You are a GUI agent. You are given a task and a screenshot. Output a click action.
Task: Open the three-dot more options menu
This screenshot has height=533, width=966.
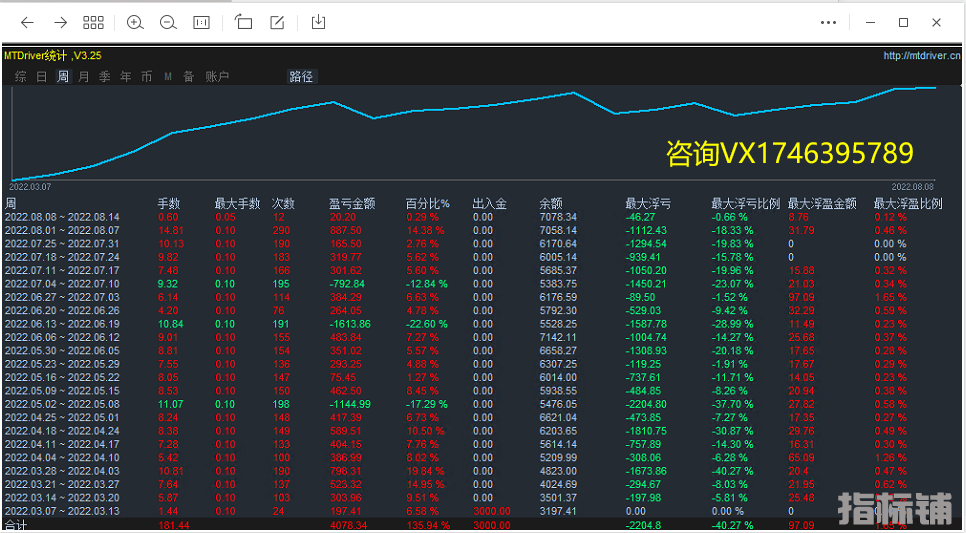pos(828,22)
